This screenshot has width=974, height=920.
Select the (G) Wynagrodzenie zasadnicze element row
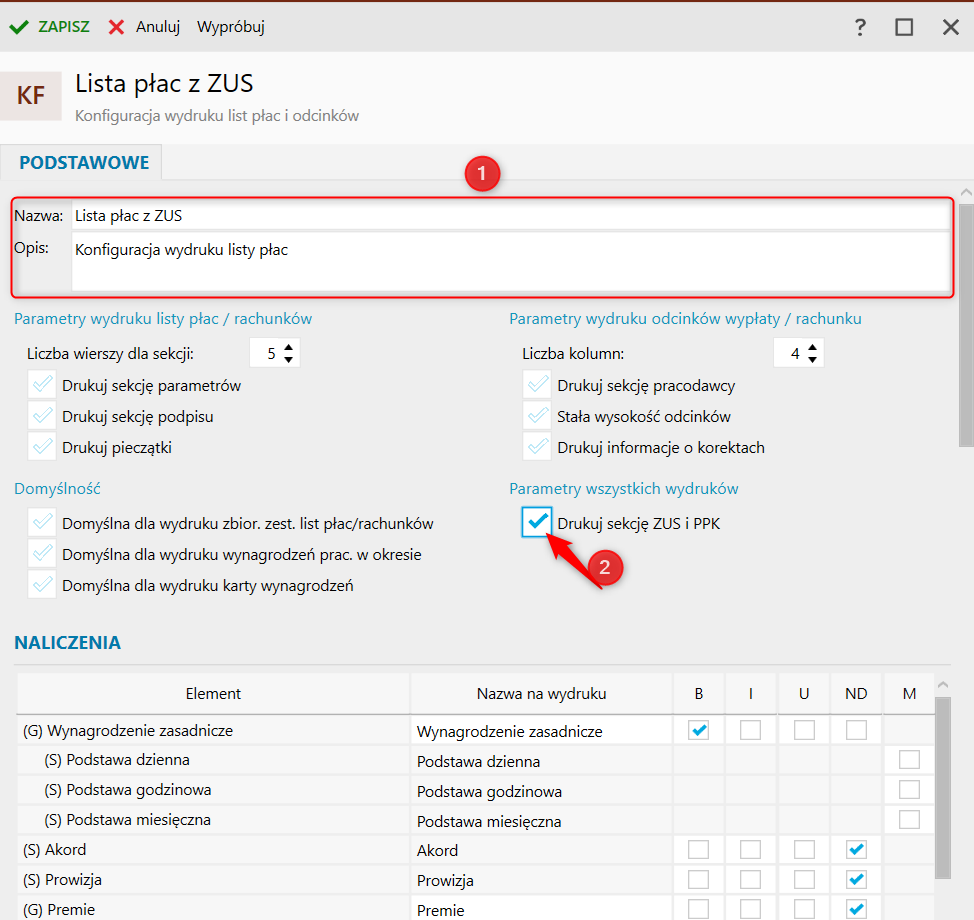[x=213, y=731]
